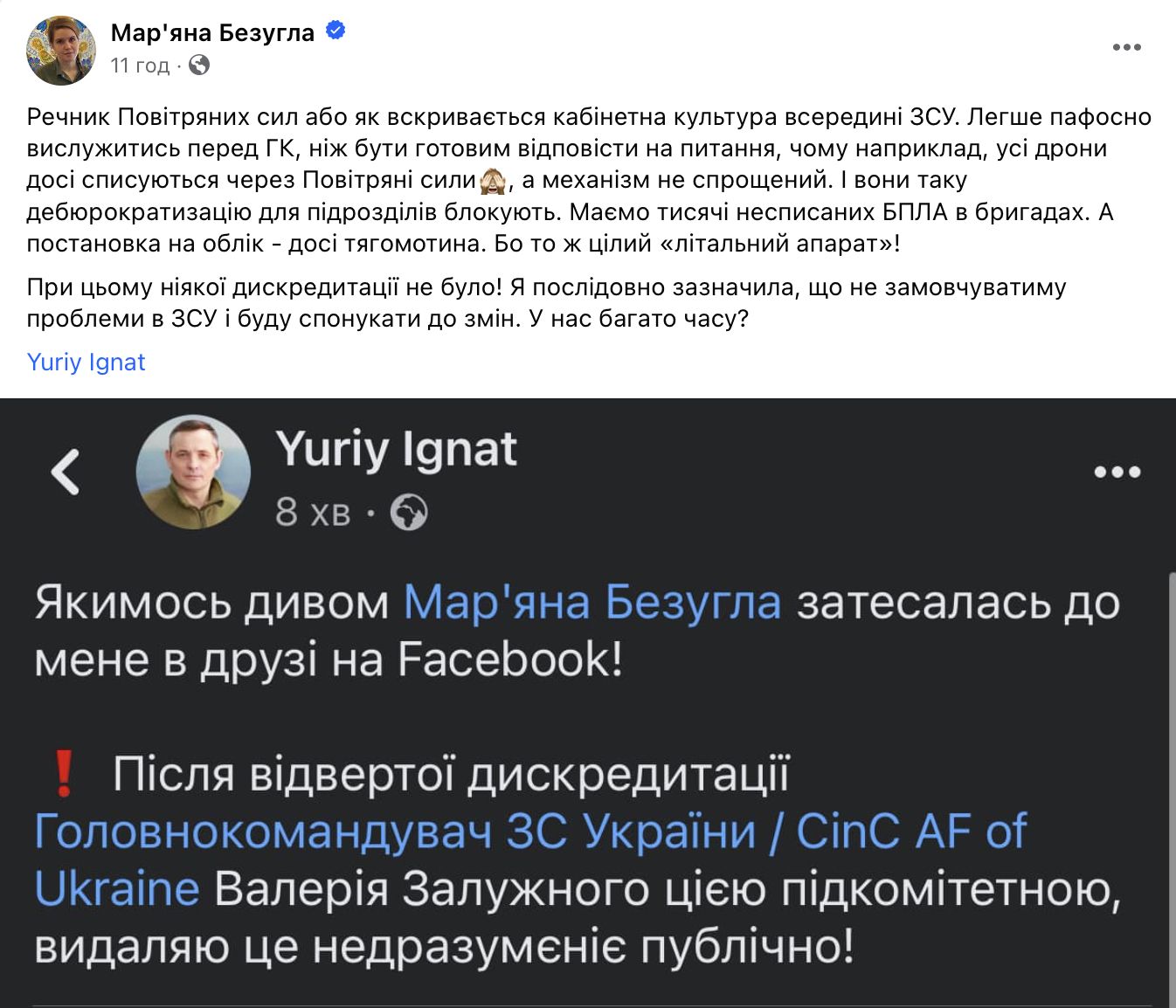Click the public audience globe icon
Image resolution: width=1176 pixels, height=1008 pixels.
click(x=199, y=65)
